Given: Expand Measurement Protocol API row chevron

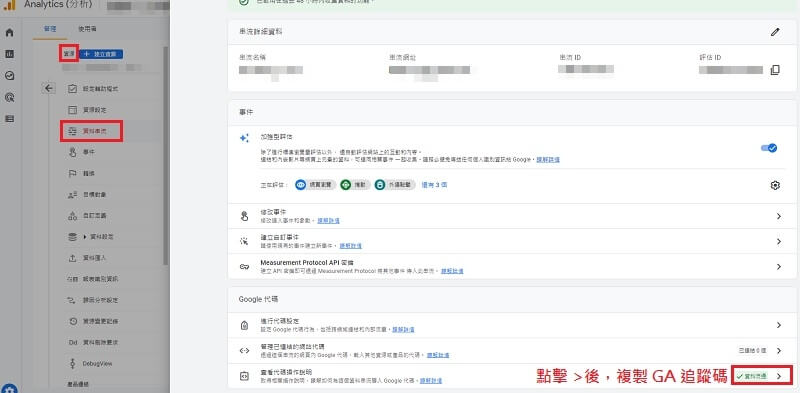Looking at the screenshot, I should pyautogui.click(x=779, y=266).
